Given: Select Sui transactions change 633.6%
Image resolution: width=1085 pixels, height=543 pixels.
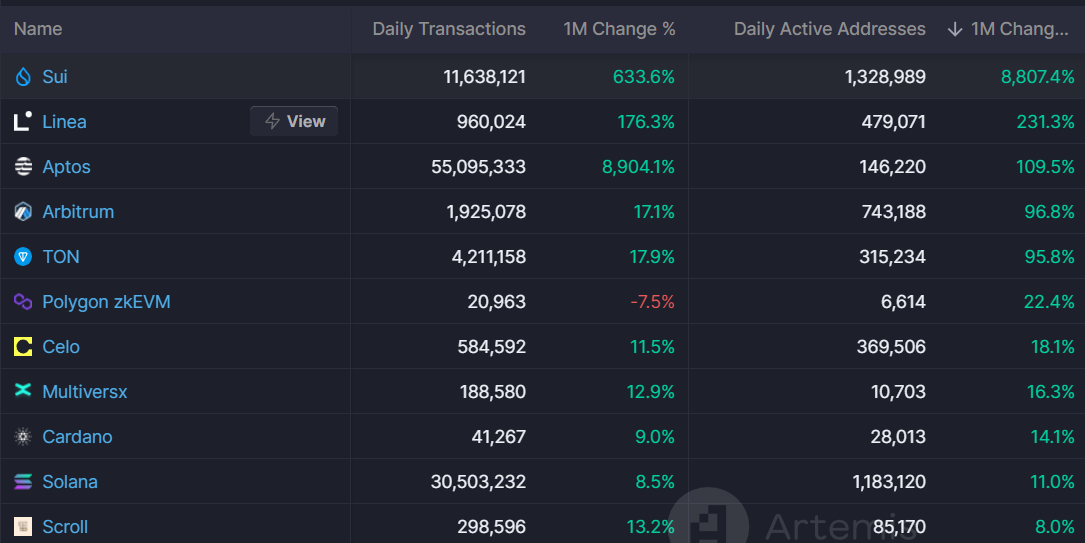Looking at the screenshot, I should click(644, 77).
